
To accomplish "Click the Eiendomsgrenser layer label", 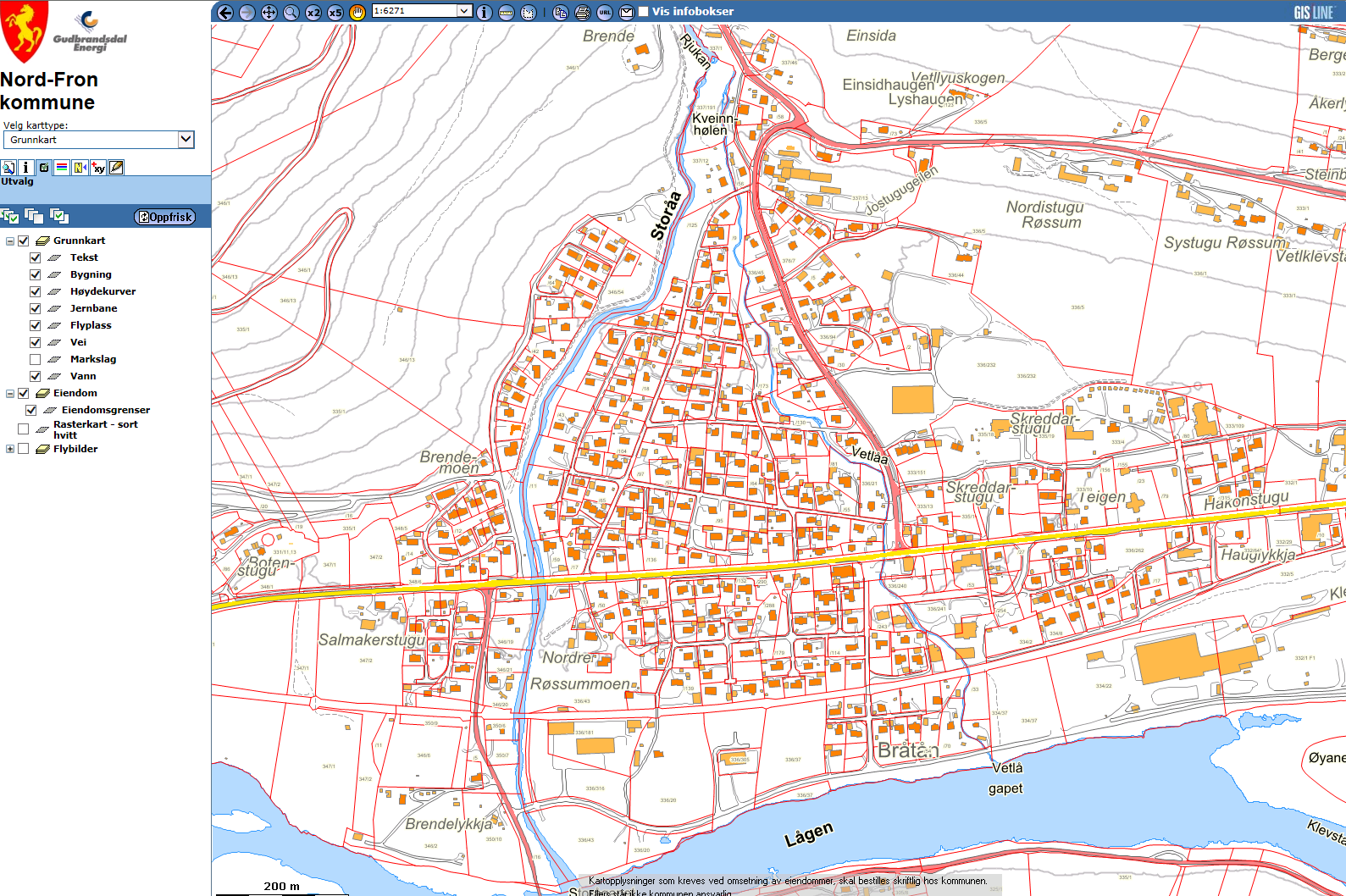I will point(106,410).
